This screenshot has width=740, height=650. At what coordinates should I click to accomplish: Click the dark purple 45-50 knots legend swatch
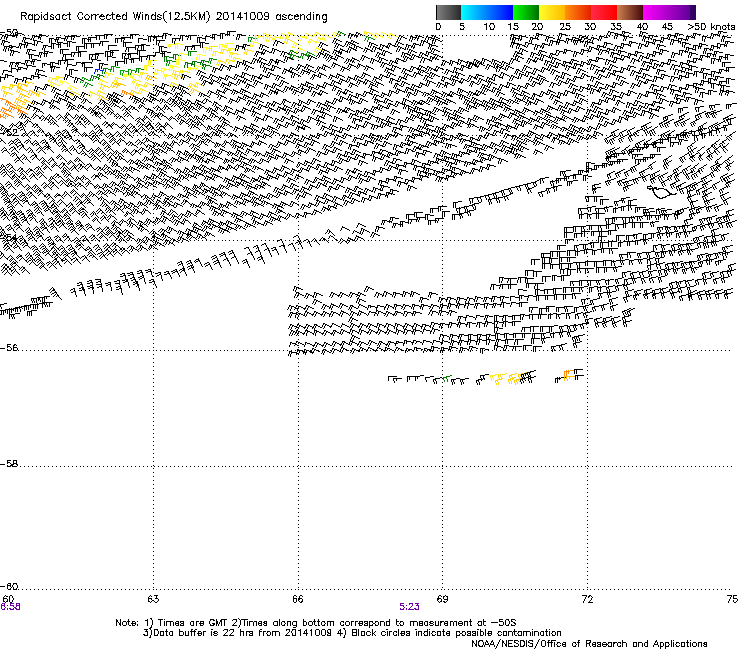point(682,12)
